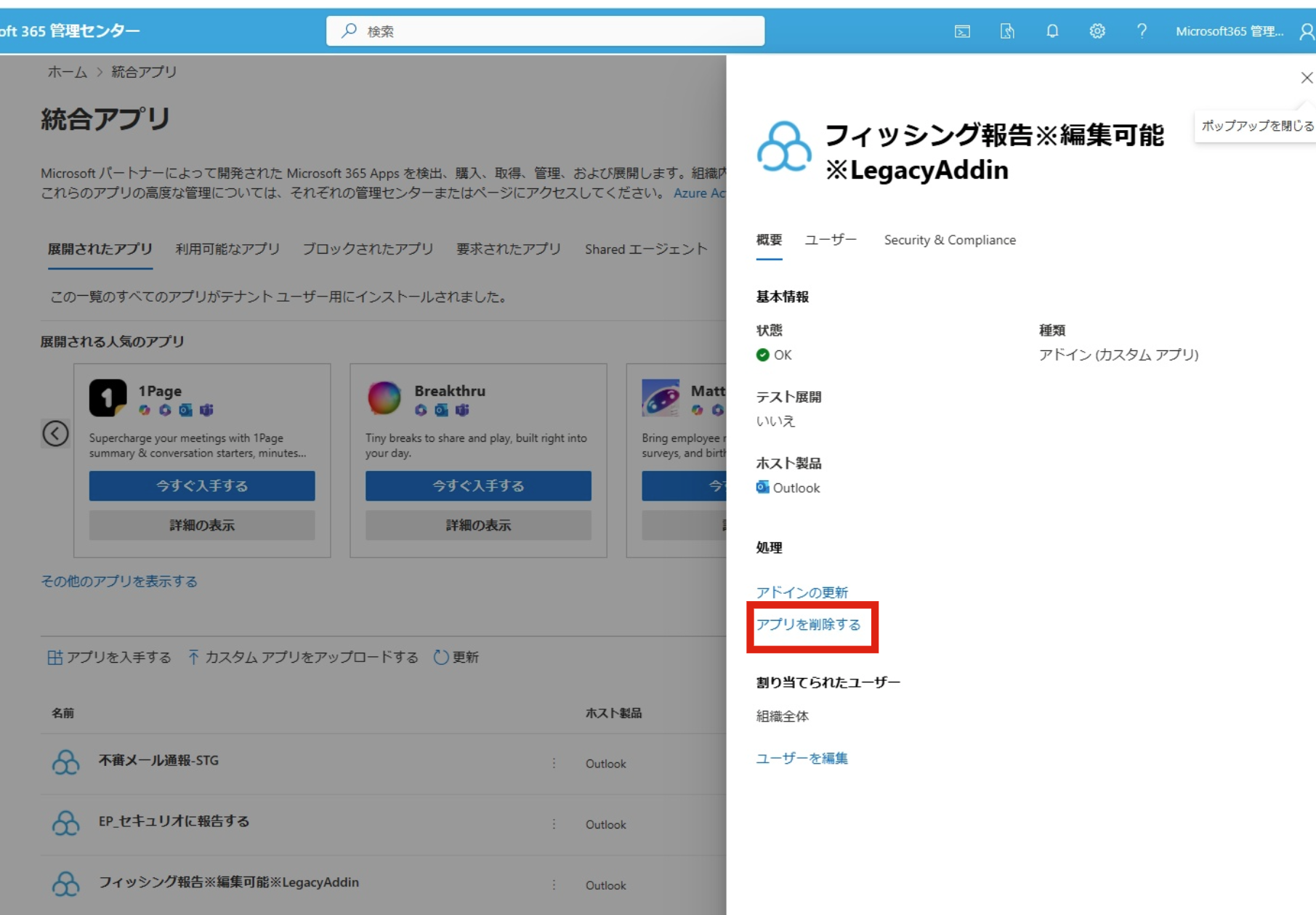Open more options for EP_セキュリオに報告する
Viewport: 1316px width, 915px height.
(554, 824)
